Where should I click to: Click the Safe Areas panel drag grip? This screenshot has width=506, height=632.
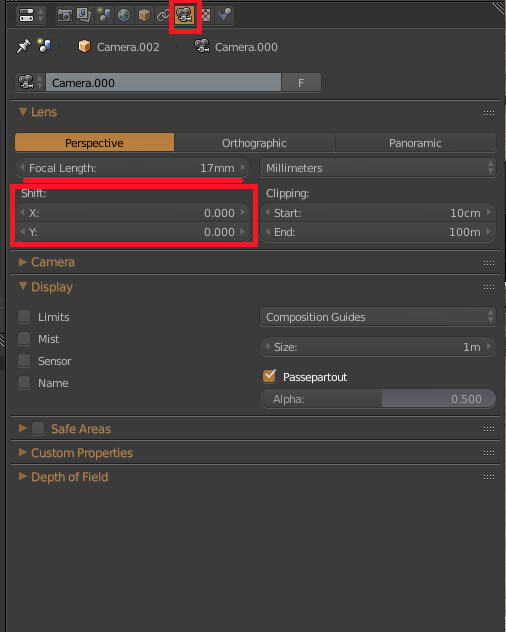point(489,429)
